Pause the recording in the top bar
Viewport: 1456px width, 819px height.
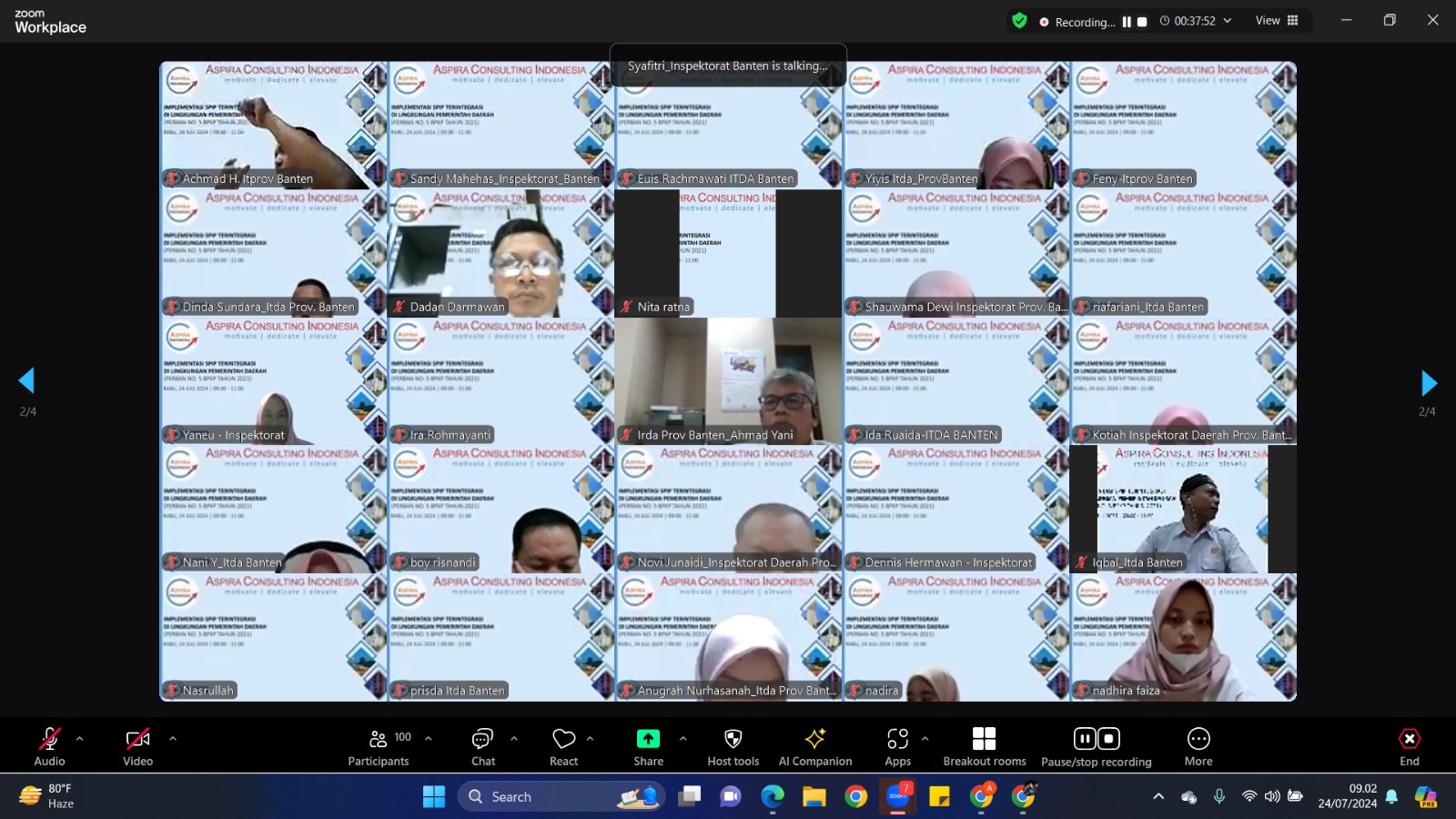point(1127,22)
